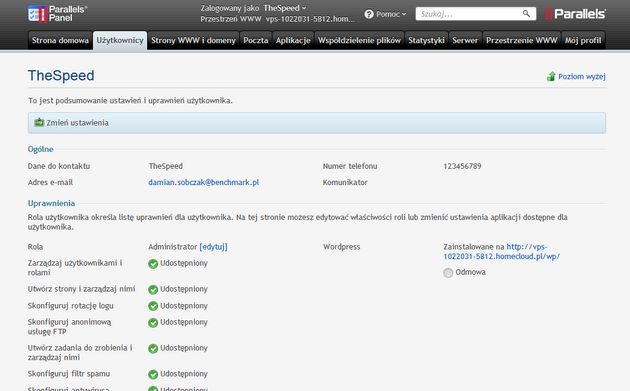Click the green up-level arrow icon
630x391 pixels.
point(551,76)
